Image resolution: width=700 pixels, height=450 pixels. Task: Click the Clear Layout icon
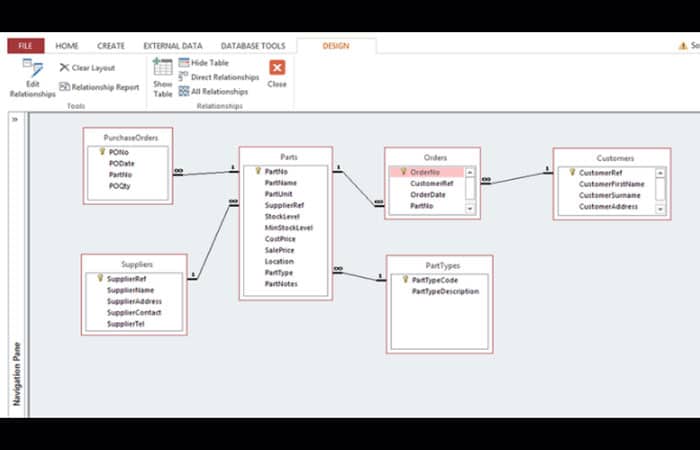pos(64,67)
